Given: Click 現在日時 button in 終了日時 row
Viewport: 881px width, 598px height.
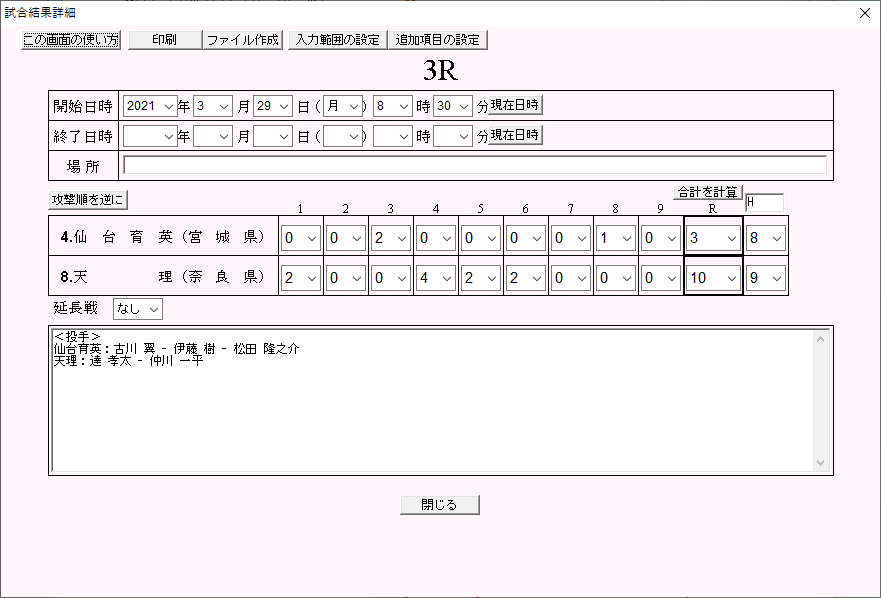Looking at the screenshot, I should pyautogui.click(x=515, y=135).
